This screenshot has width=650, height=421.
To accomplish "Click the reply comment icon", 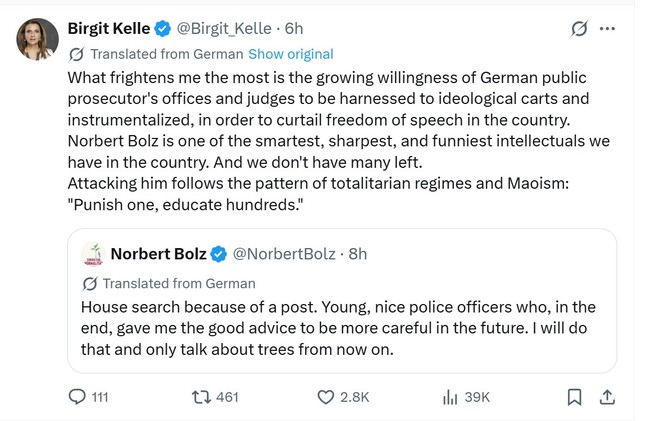I will 78,397.
